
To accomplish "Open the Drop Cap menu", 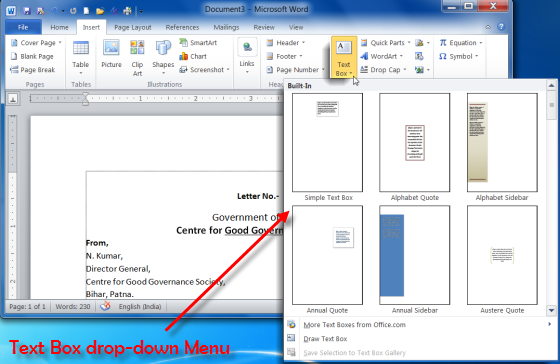I will coord(383,70).
